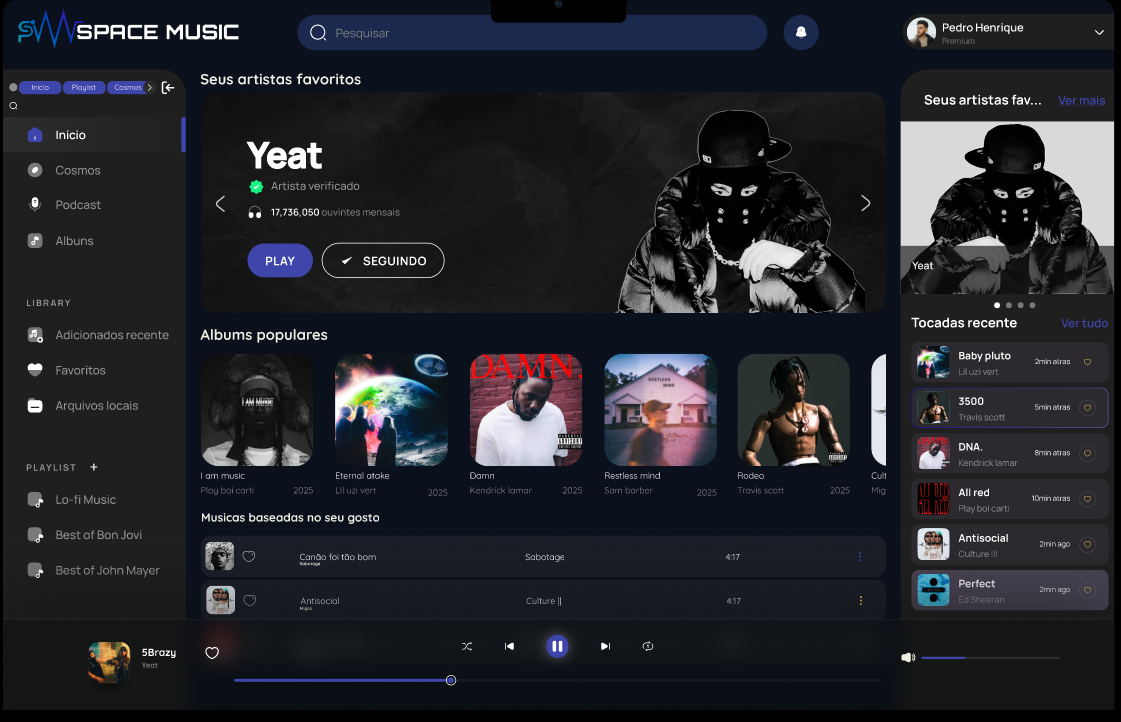The image size is (1121, 722).
Task: Click 5Brazy now playing cover art
Action: click(x=109, y=662)
